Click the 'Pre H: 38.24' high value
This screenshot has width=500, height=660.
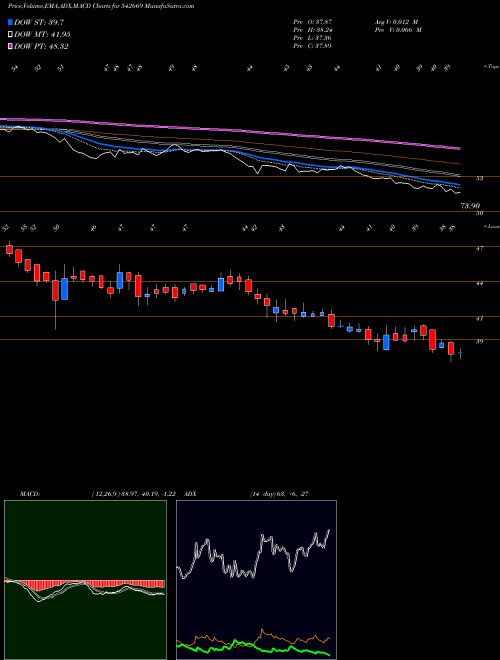312,30
